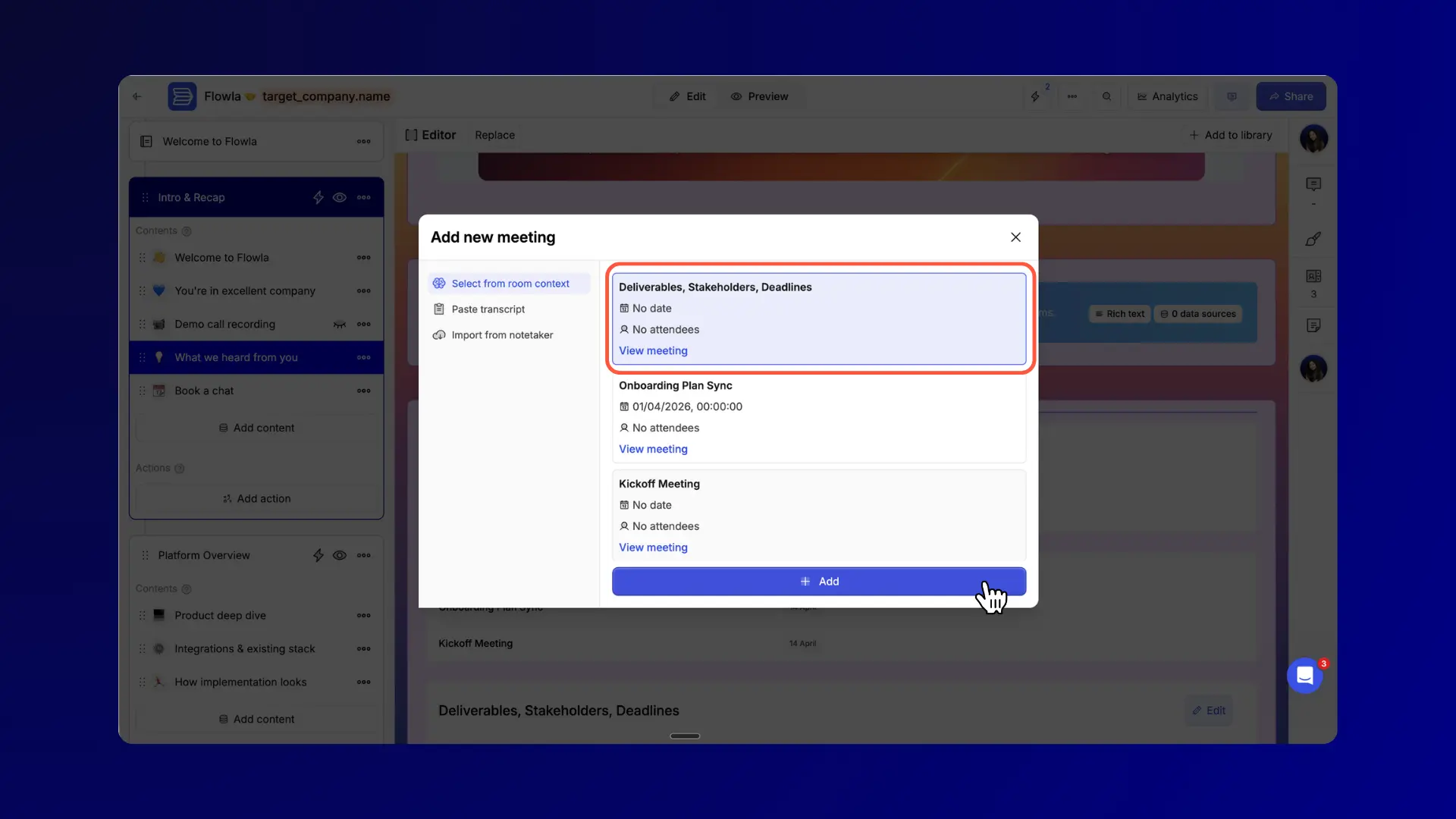The width and height of the screenshot is (1456, 819).
Task: Open the search magnifier icon
Action: (1106, 96)
